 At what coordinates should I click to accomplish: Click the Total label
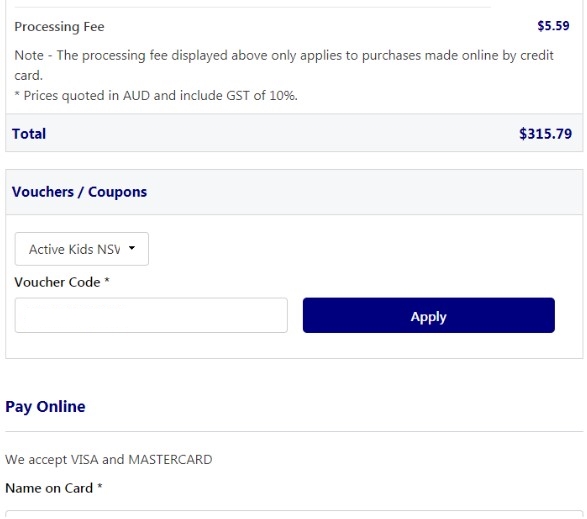click(x=29, y=134)
